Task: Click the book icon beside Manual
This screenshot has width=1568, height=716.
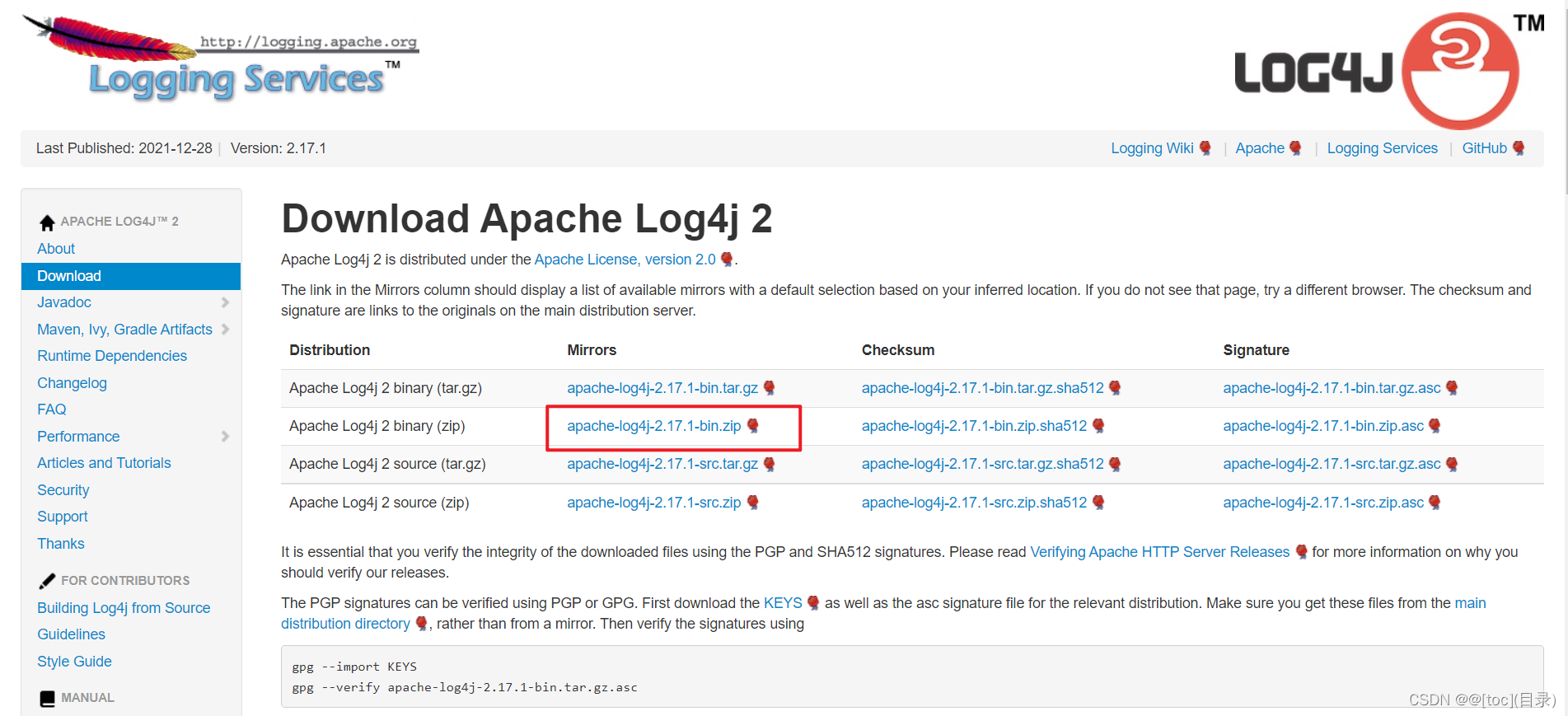Action: click(47, 699)
